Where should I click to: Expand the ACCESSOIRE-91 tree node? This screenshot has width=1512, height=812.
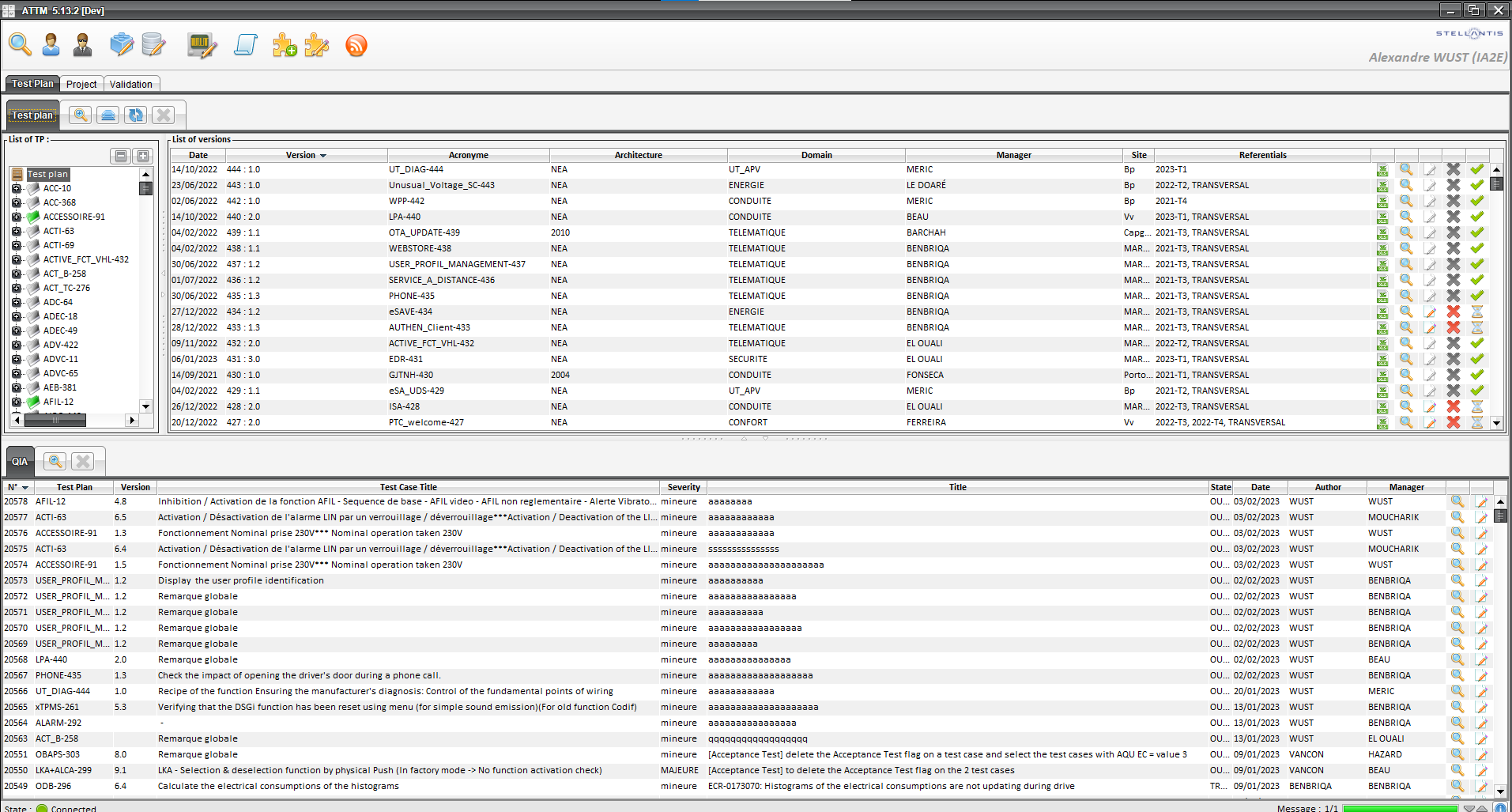[17, 217]
